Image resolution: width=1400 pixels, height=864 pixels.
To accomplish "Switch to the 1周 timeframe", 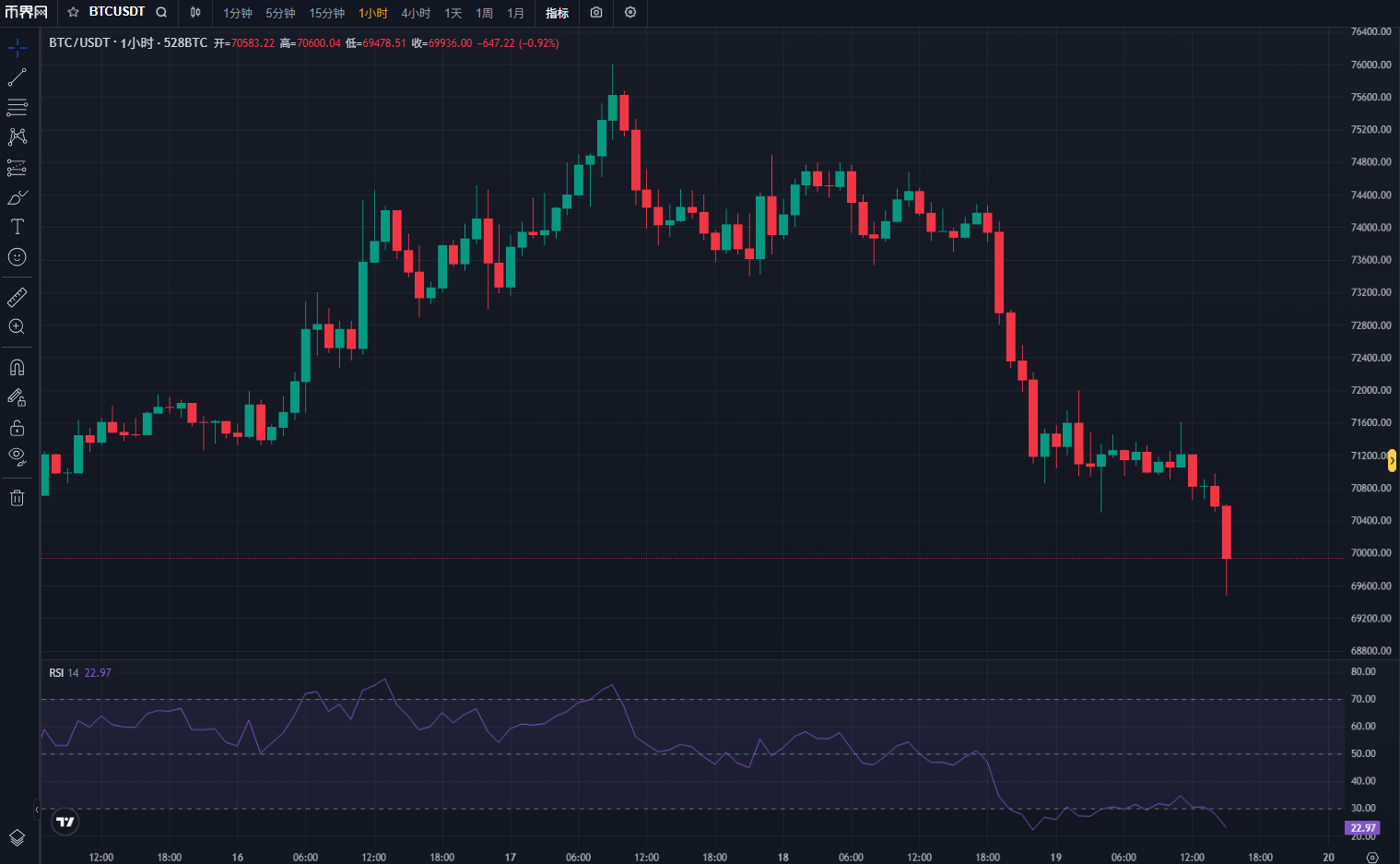I will pyautogui.click(x=485, y=13).
